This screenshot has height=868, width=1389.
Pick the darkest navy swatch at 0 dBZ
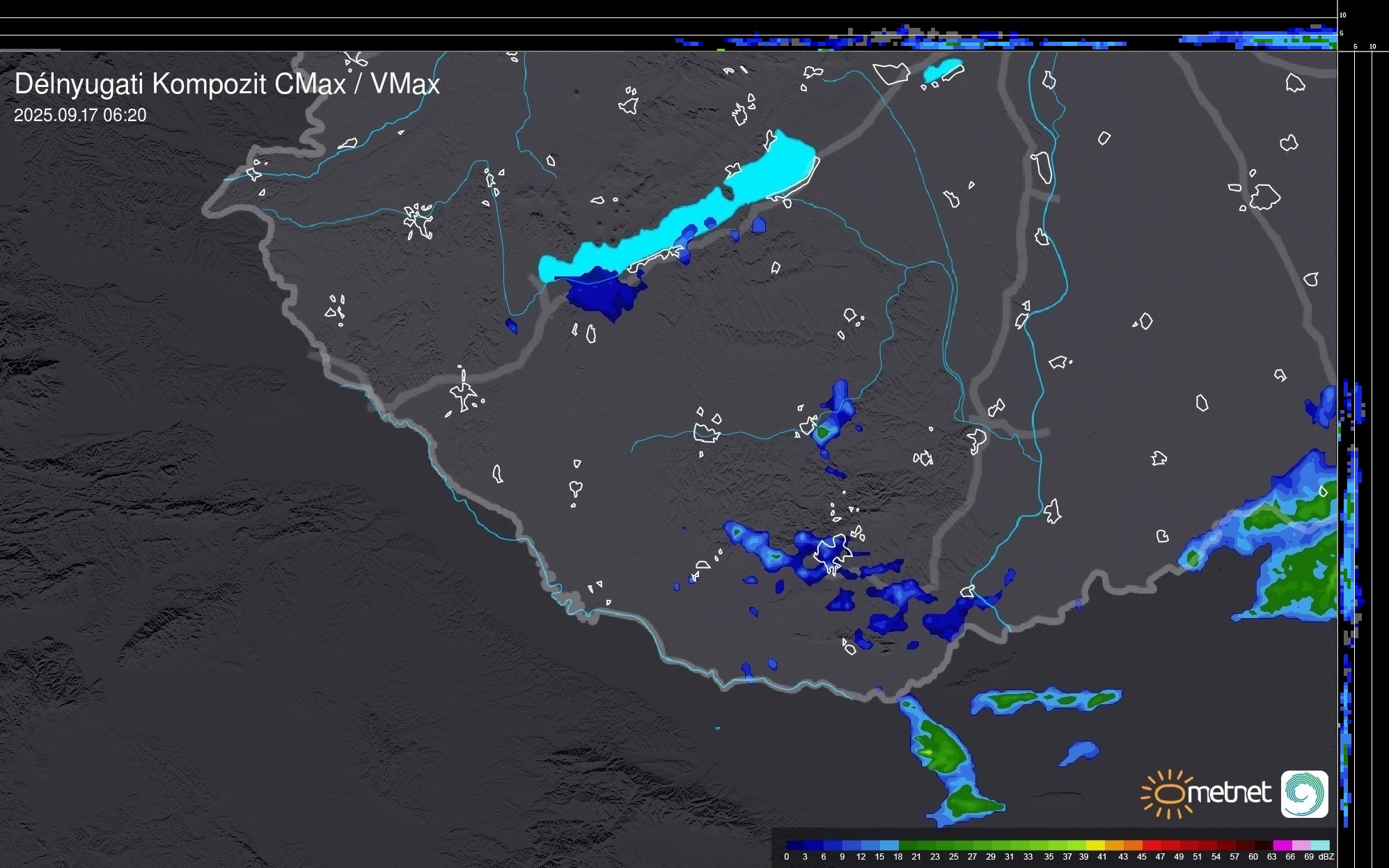pos(795,845)
